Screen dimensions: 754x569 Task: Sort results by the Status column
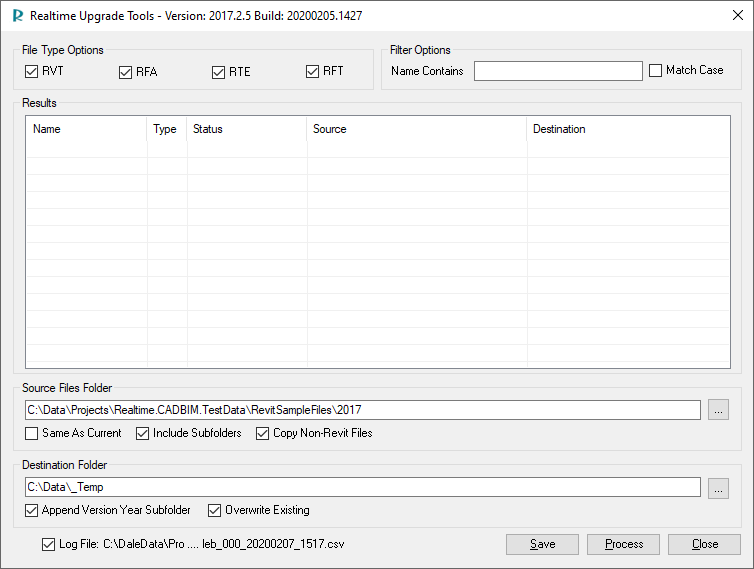(x=247, y=129)
